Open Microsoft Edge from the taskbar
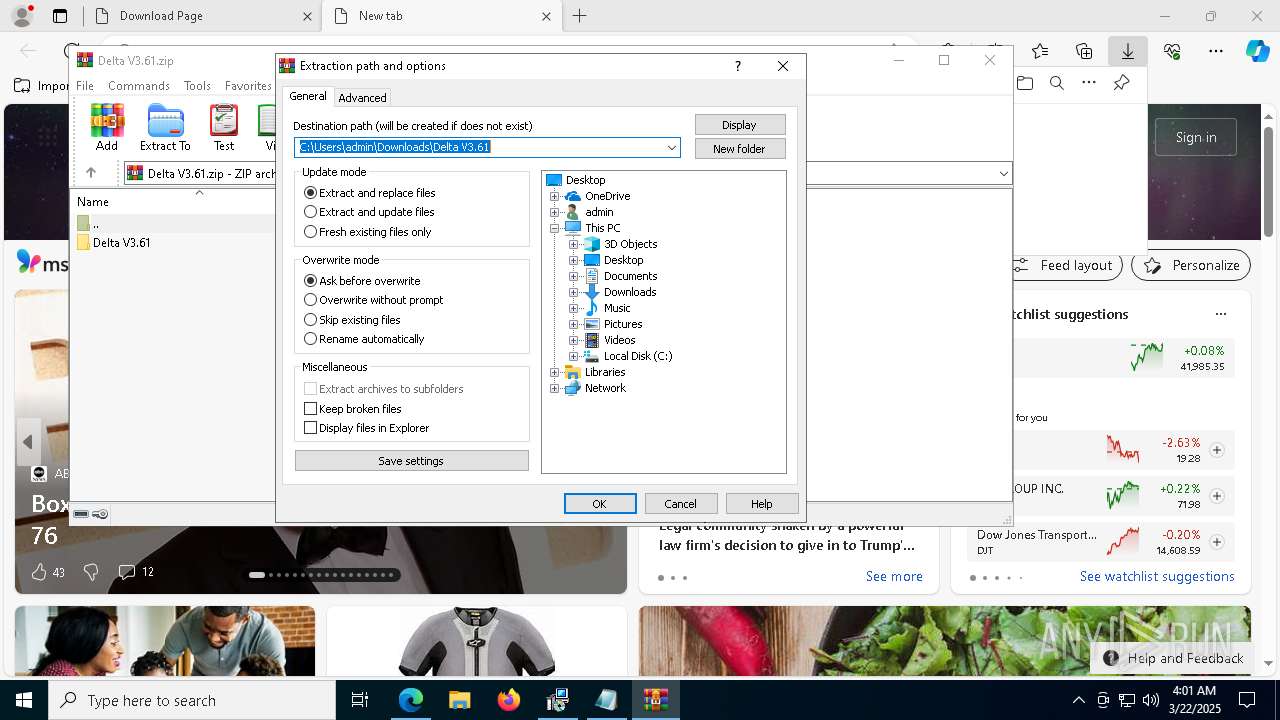 coord(411,701)
